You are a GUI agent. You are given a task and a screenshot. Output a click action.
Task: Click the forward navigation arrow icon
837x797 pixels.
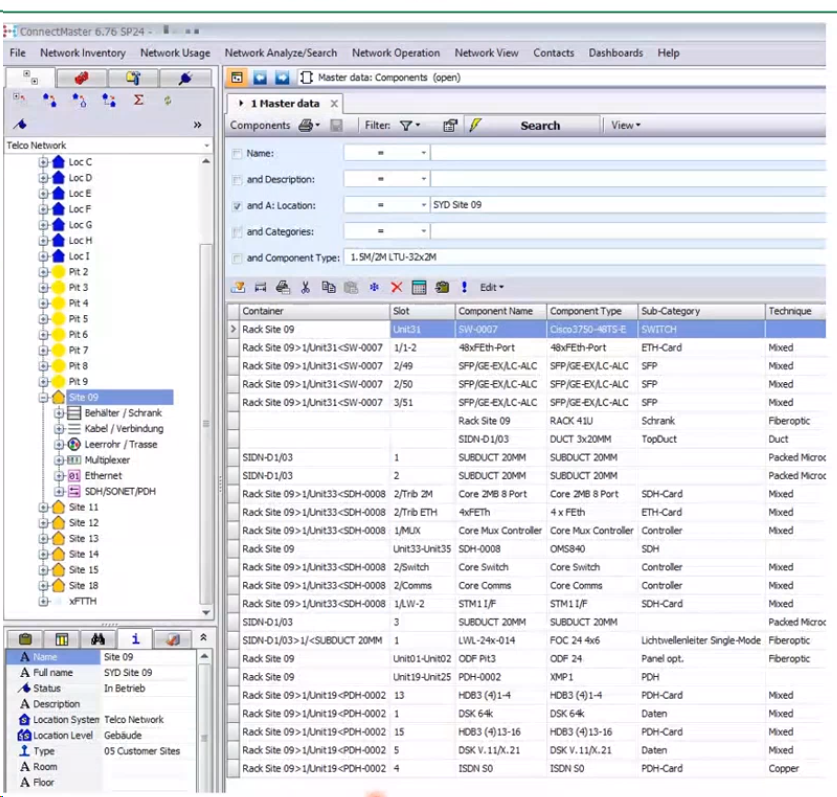(x=282, y=77)
